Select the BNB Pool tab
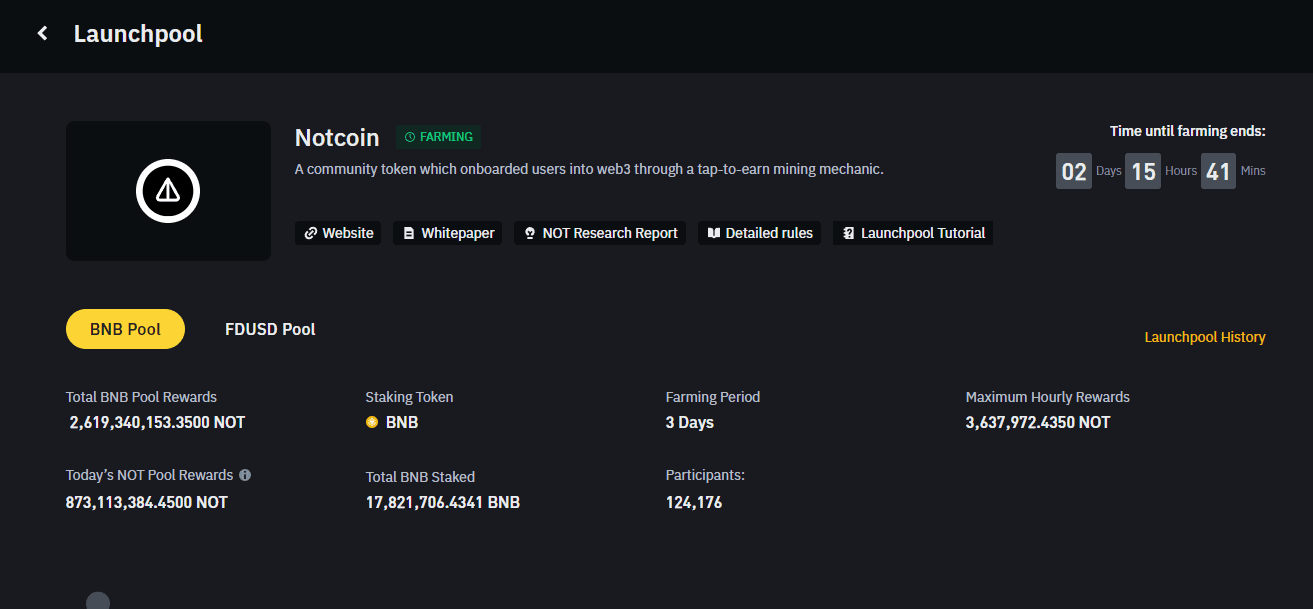The width and height of the screenshot is (1313, 609). coord(125,329)
